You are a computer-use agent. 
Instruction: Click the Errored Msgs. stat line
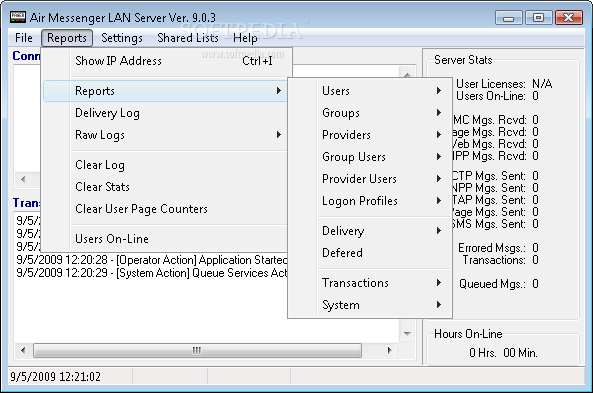pyautogui.click(x=498, y=248)
